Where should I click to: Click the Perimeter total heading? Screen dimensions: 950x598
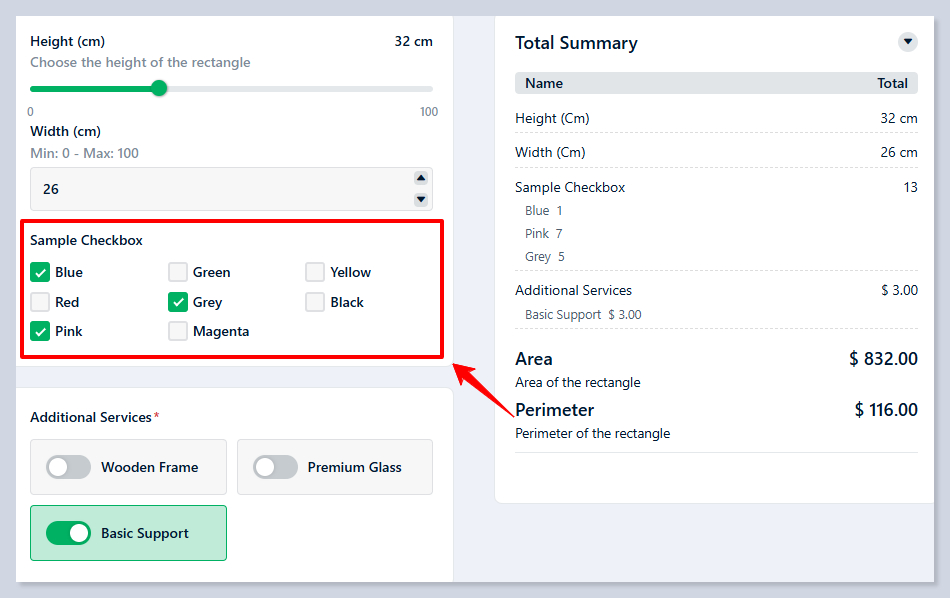click(555, 410)
